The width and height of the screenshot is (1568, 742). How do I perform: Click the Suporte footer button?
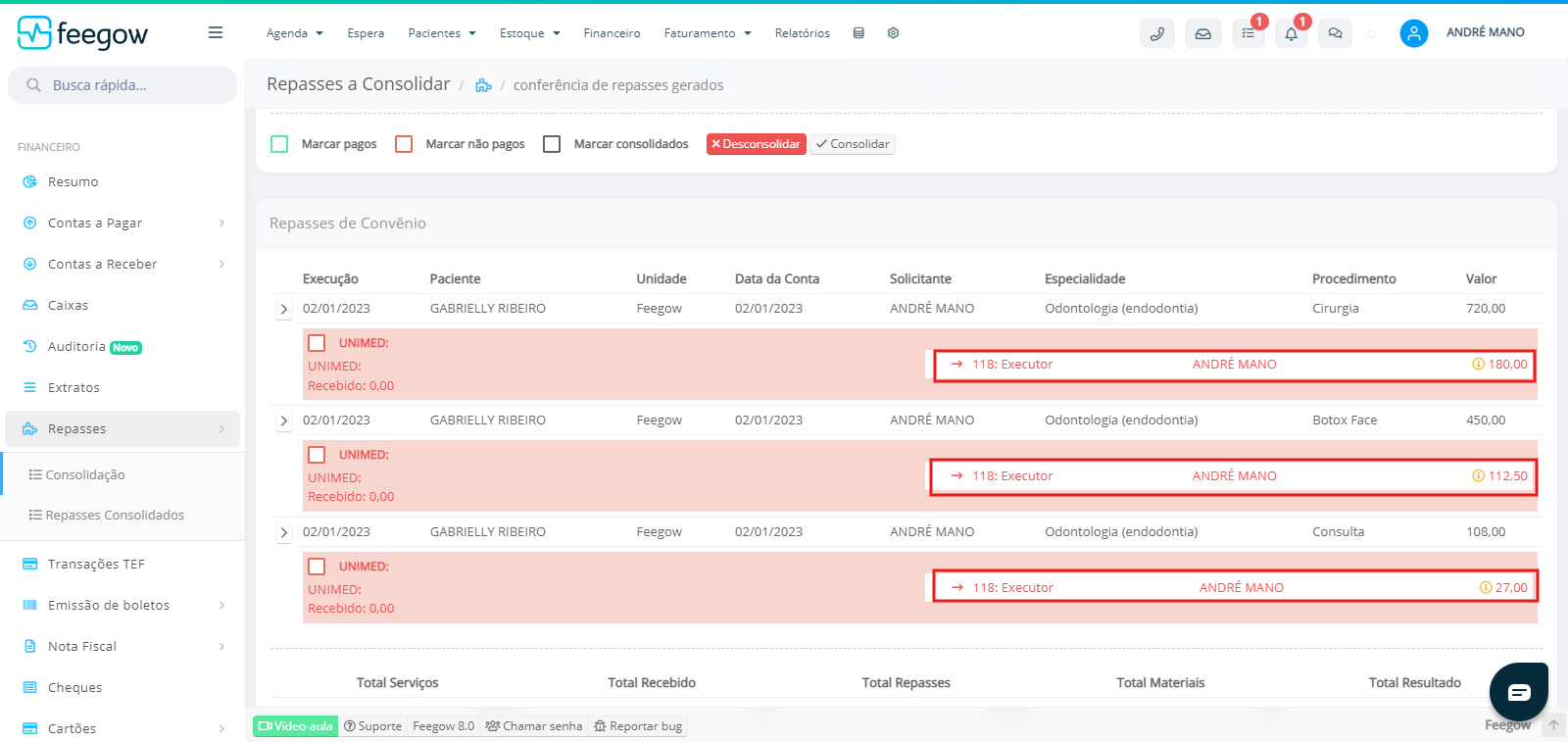pyautogui.click(x=372, y=726)
